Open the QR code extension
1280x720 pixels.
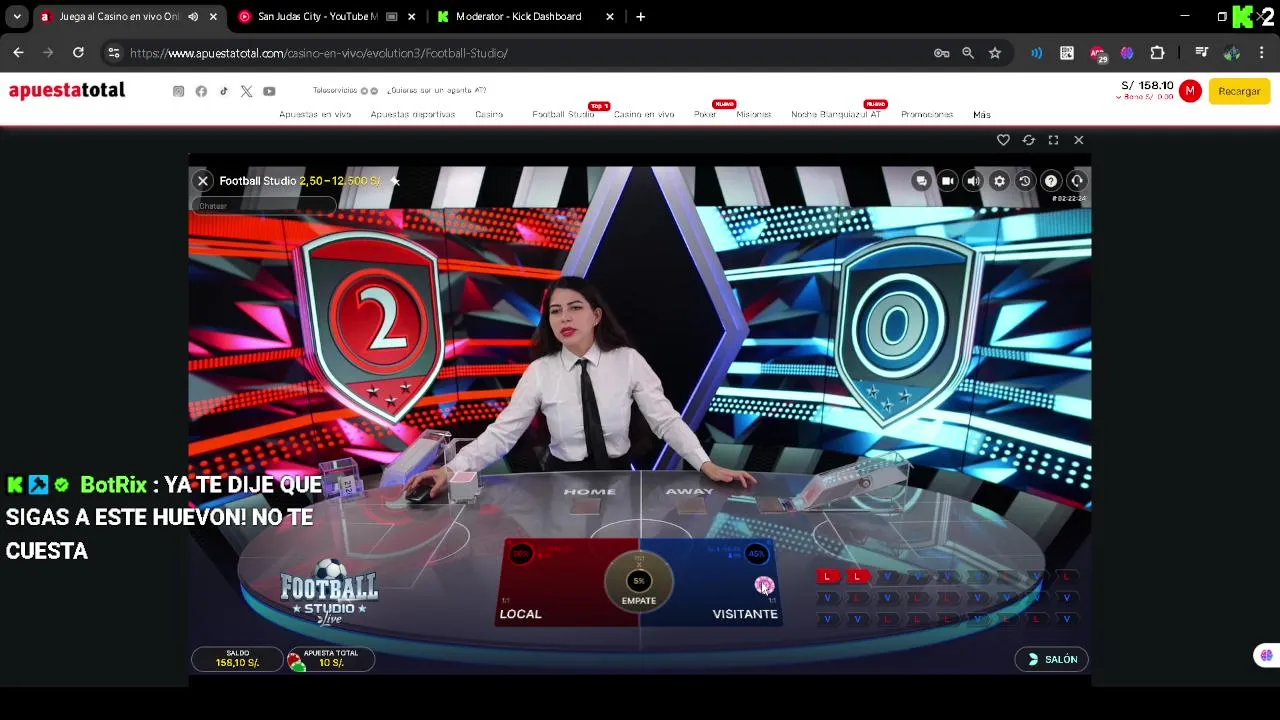(x=1067, y=53)
